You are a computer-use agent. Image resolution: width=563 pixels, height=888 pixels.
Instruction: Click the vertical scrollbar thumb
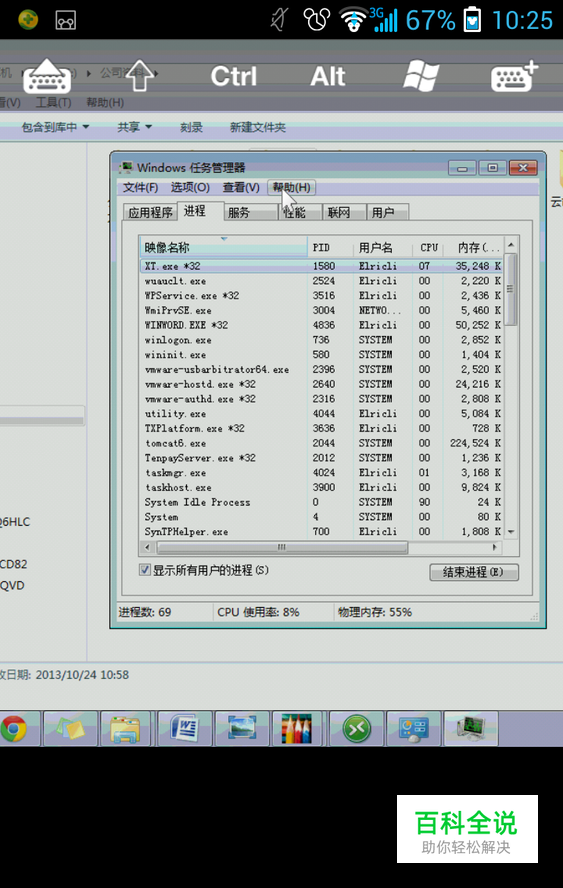click(x=511, y=289)
